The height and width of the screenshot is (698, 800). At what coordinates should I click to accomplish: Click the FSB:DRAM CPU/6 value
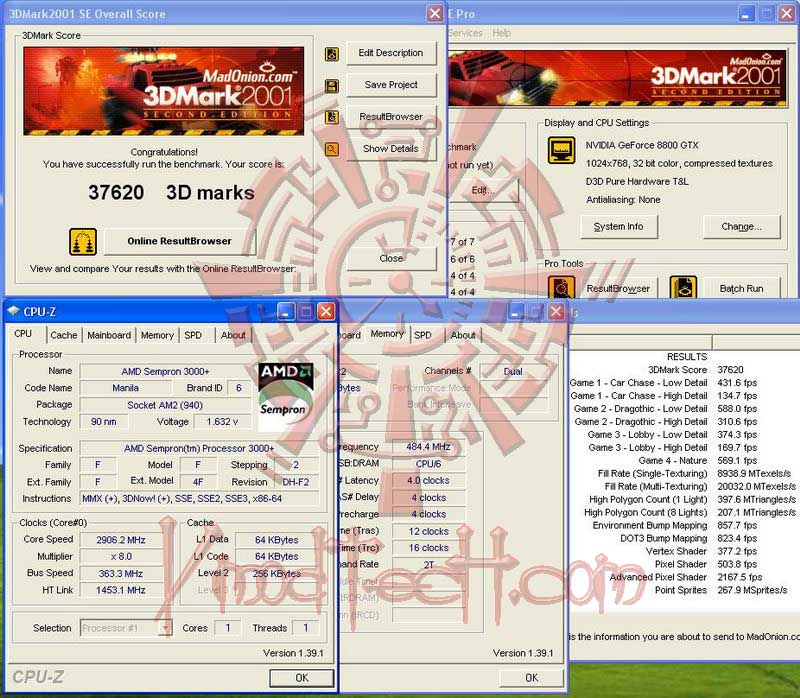[x=429, y=463]
